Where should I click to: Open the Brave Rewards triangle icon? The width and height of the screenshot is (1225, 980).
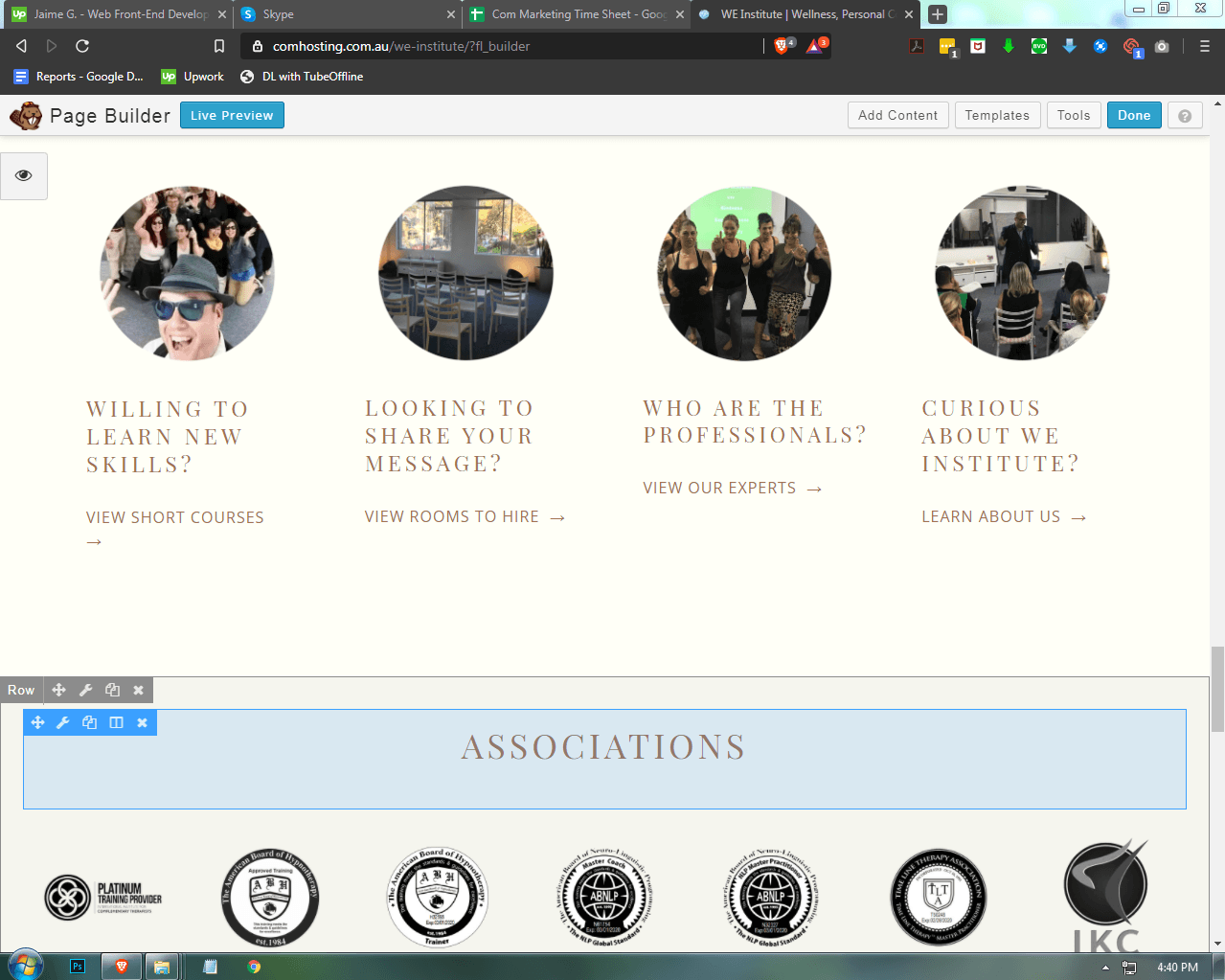coord(815,45)
